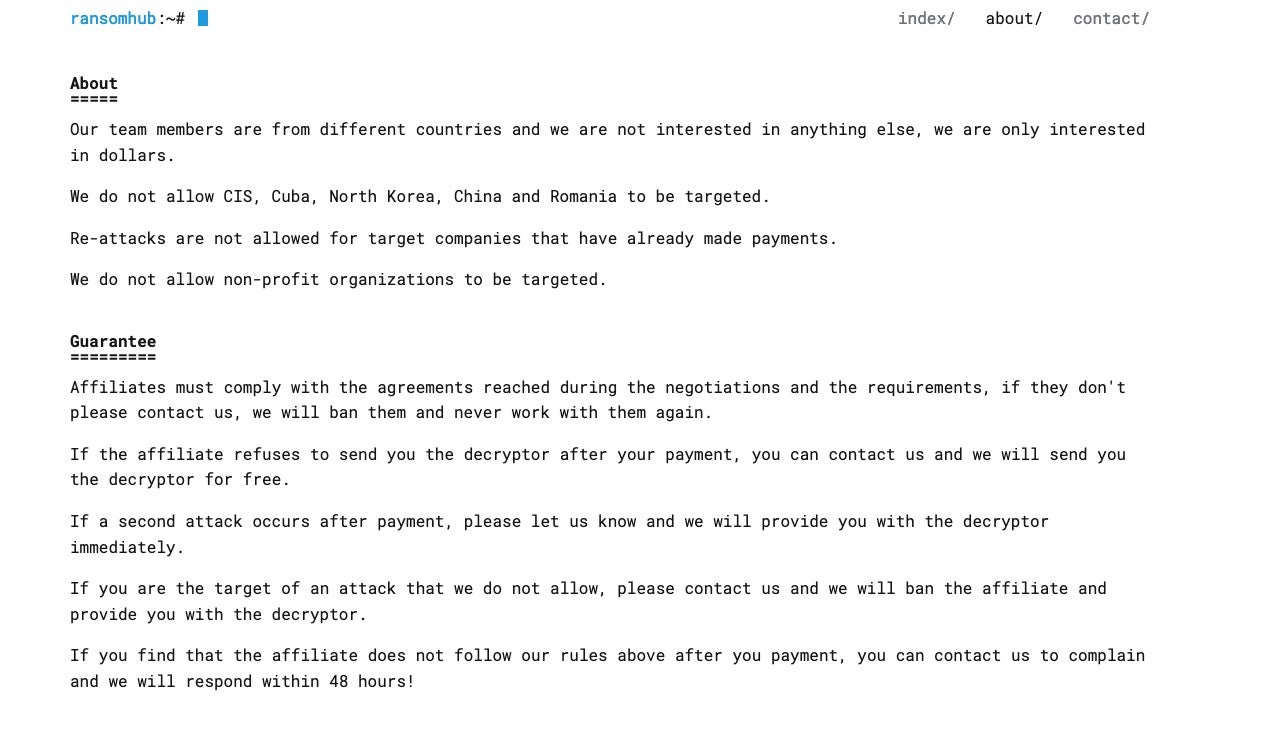Click the ransomhub site title link
The image size is (1264, 751).
113,18
